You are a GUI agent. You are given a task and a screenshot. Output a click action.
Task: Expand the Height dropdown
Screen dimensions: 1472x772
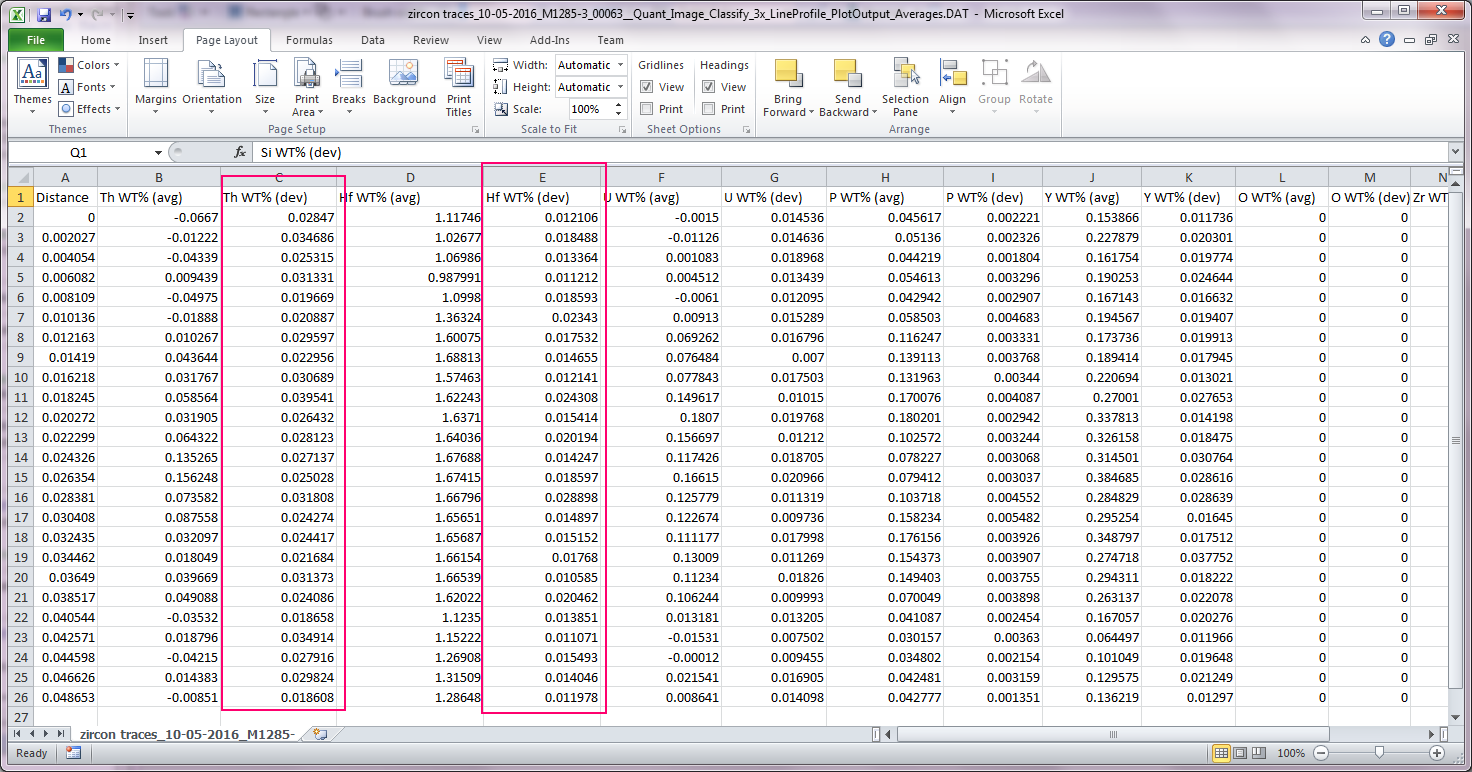tap(620, 87)
